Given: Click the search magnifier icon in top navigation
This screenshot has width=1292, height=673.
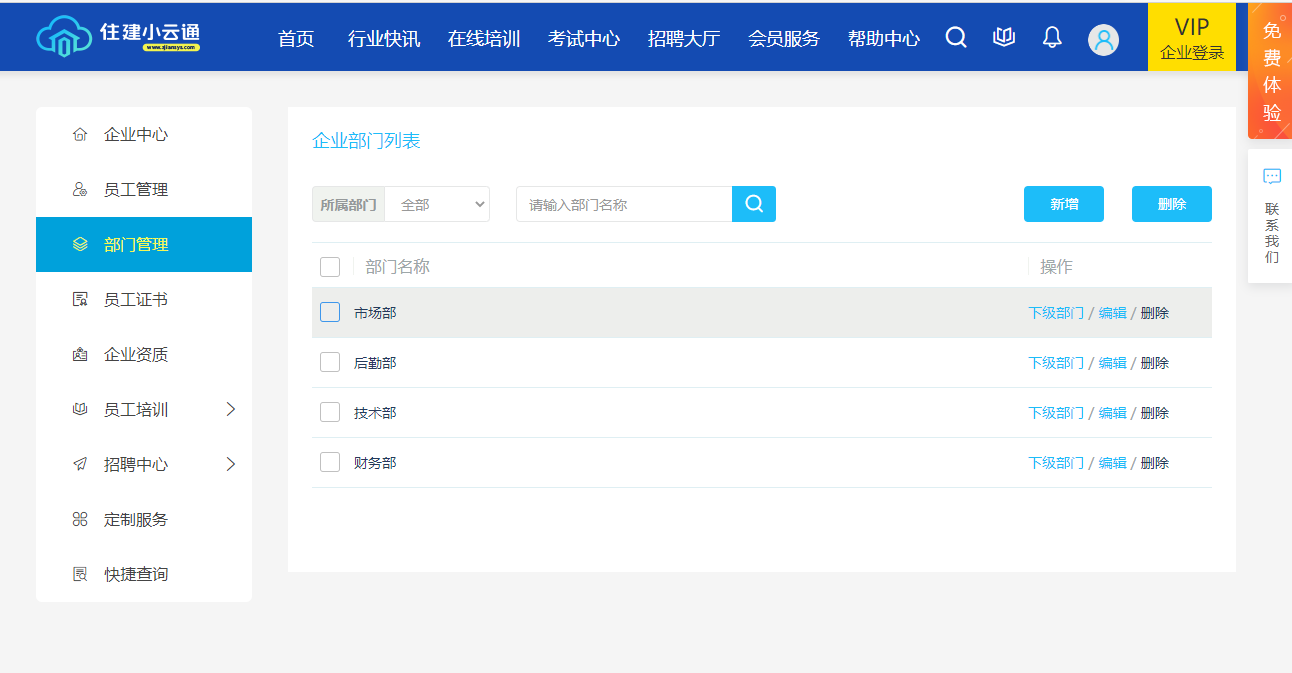Looking at the screenshot, I should (956, 38).
